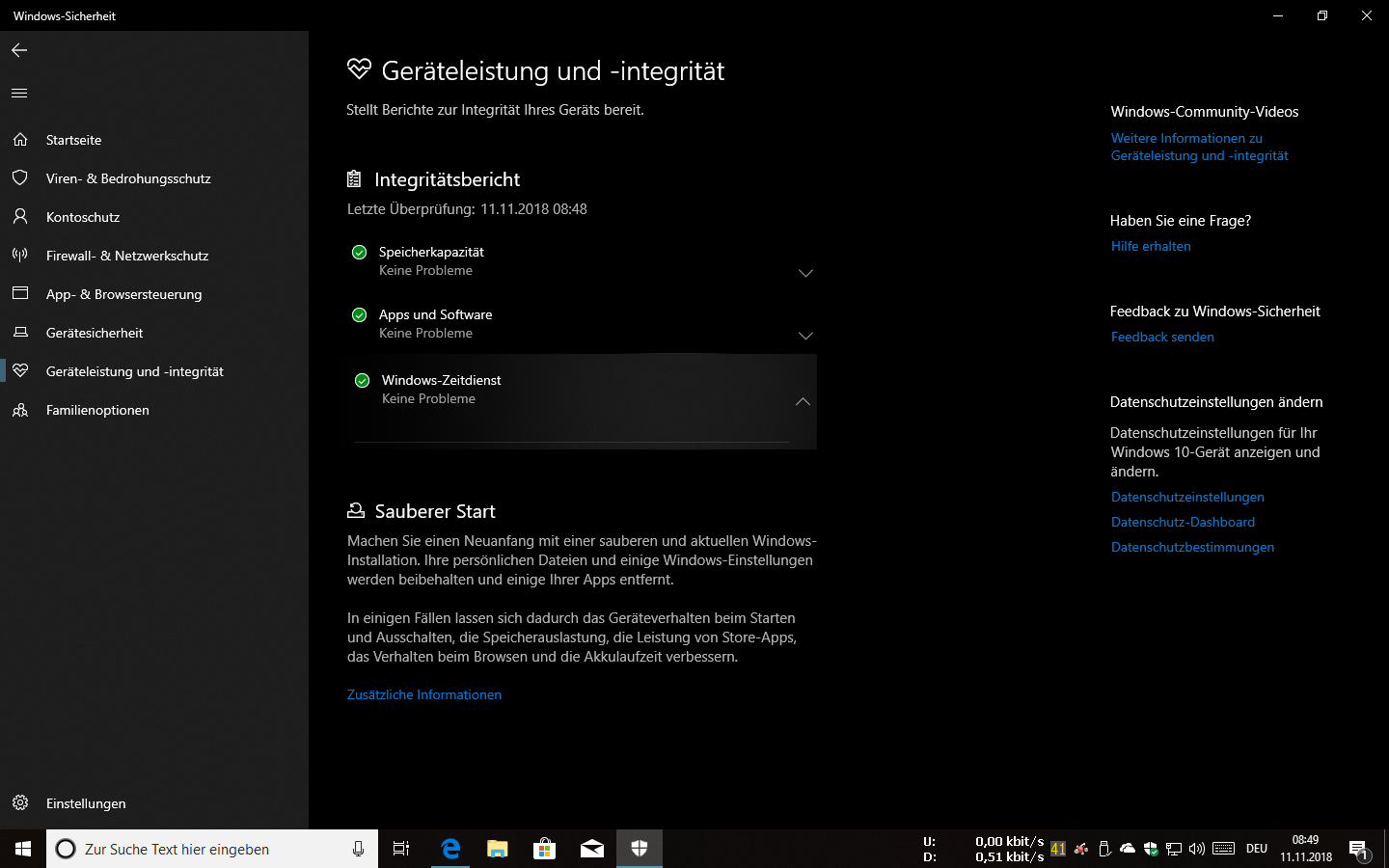The width and height of the screenshot is (1389, 868).
Task: Click the Windows-Sicherheit shield taskbar icon
Action: (x=639, y=849)
